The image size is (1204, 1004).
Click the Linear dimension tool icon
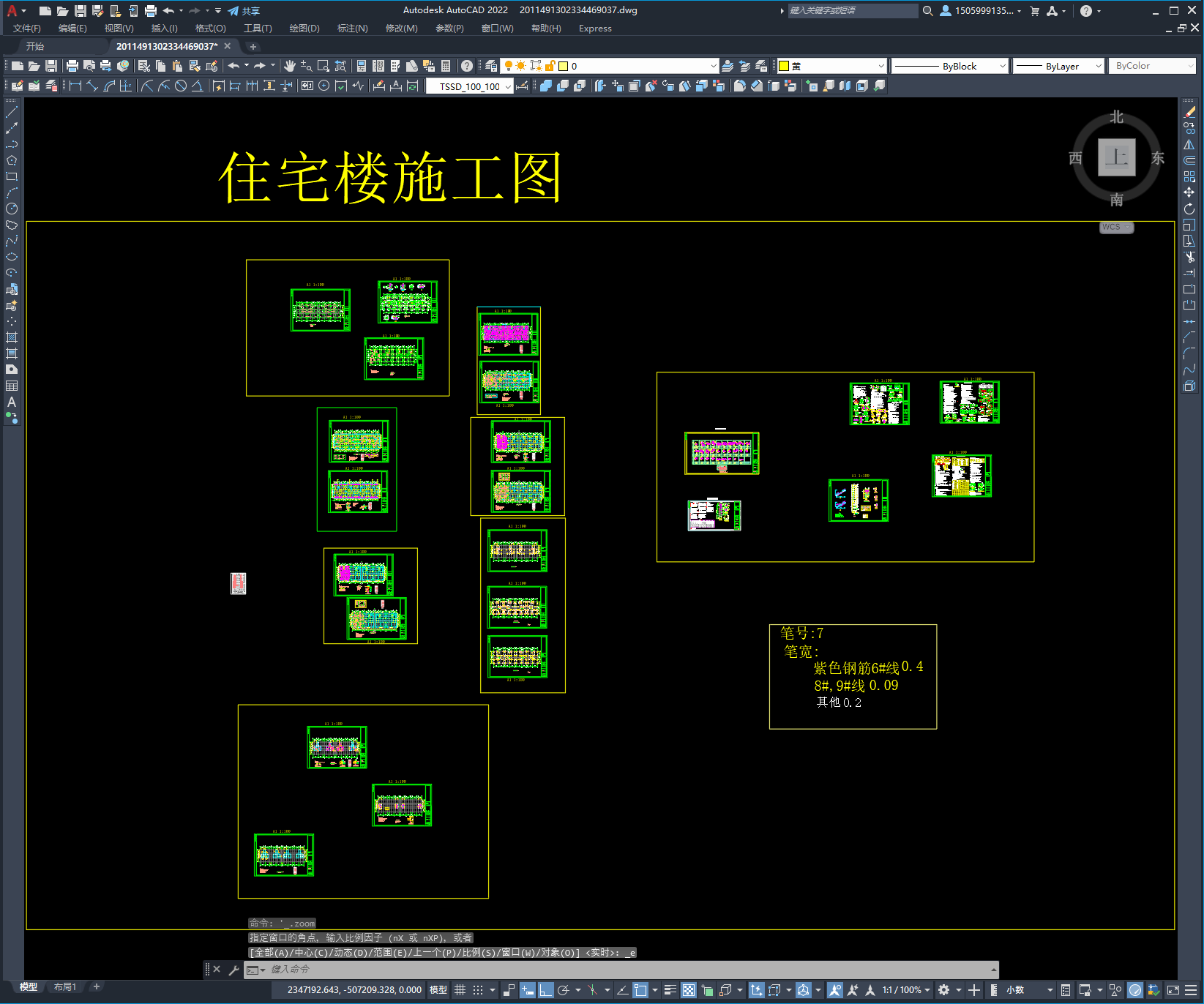(x=75, y=86)
